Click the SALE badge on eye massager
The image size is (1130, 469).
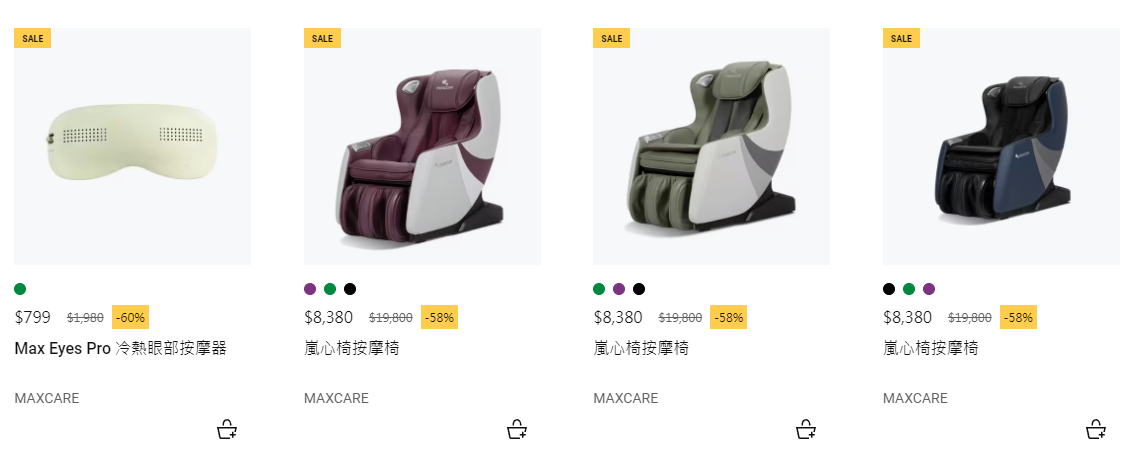point(32,38)
